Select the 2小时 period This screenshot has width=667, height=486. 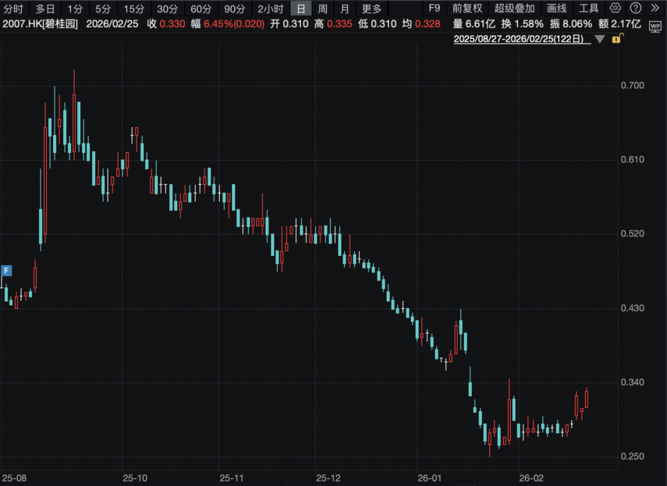click(269, 8)
